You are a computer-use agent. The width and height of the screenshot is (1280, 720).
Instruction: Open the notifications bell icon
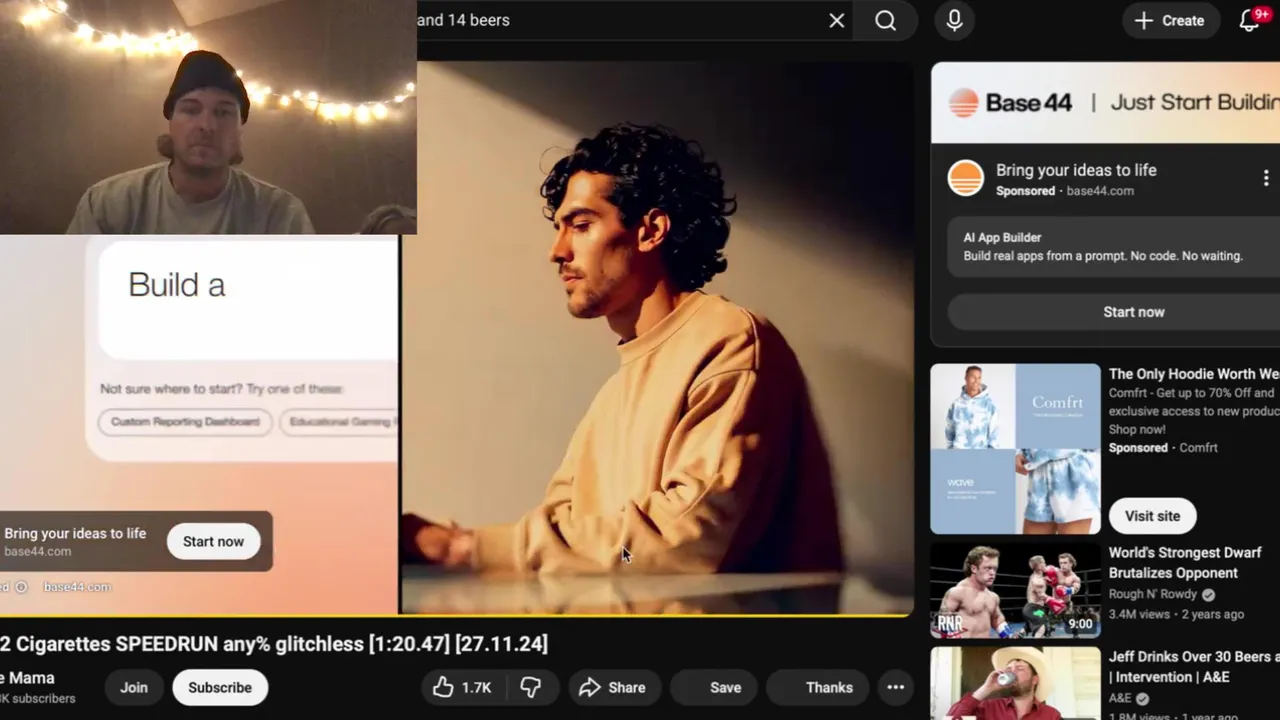click(1249, 20)
